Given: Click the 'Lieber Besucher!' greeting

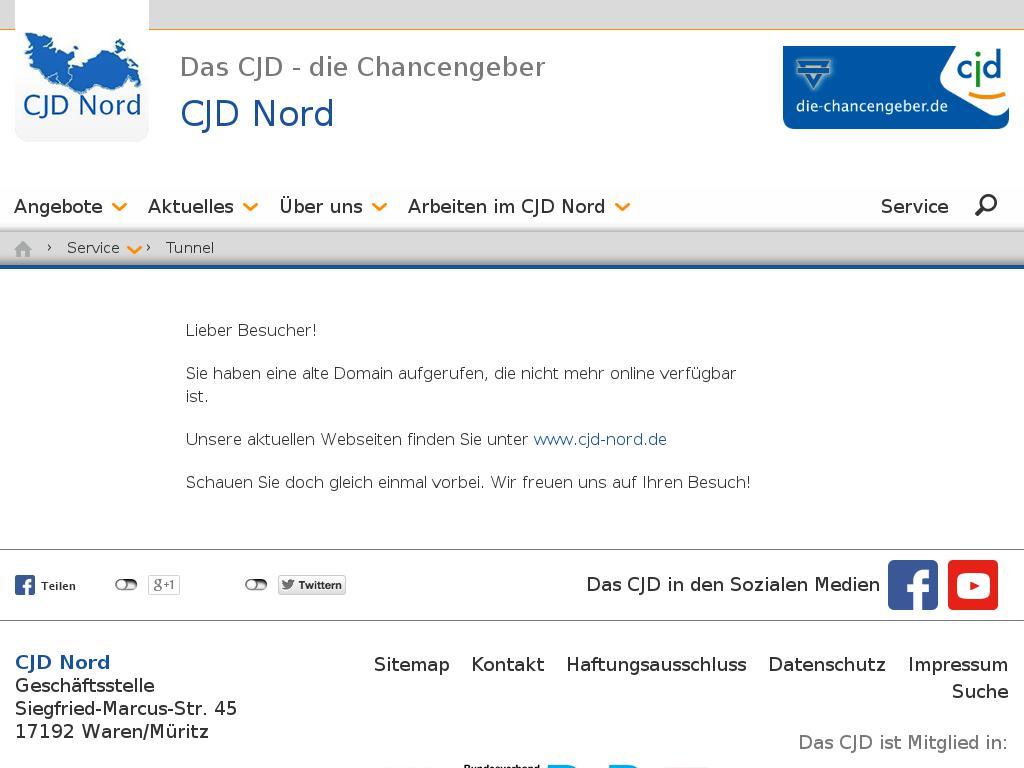Looking at the screenshot, I should pos(251,330).
